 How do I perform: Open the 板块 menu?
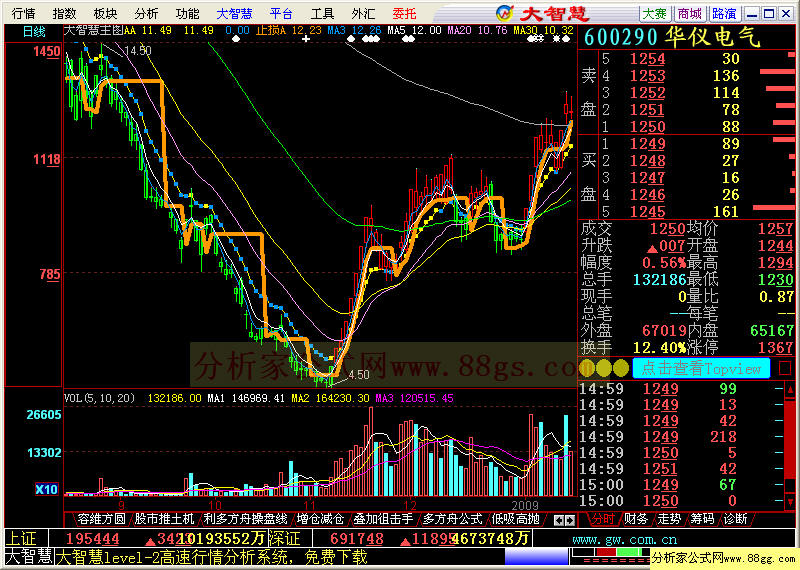coord(105,14)
